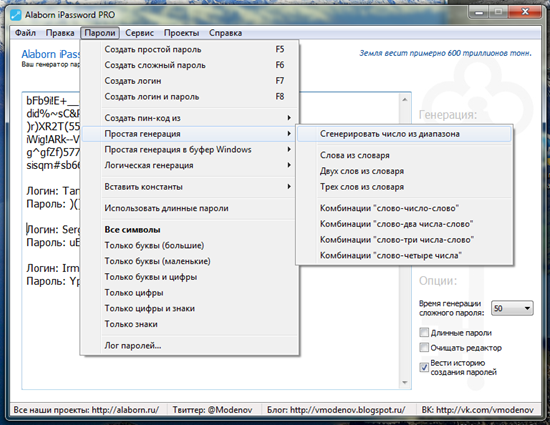Image resolution: width=550 pixels, height=425 pixels.
Task: Click the Alaborn iPass header title
Action: 51,54
